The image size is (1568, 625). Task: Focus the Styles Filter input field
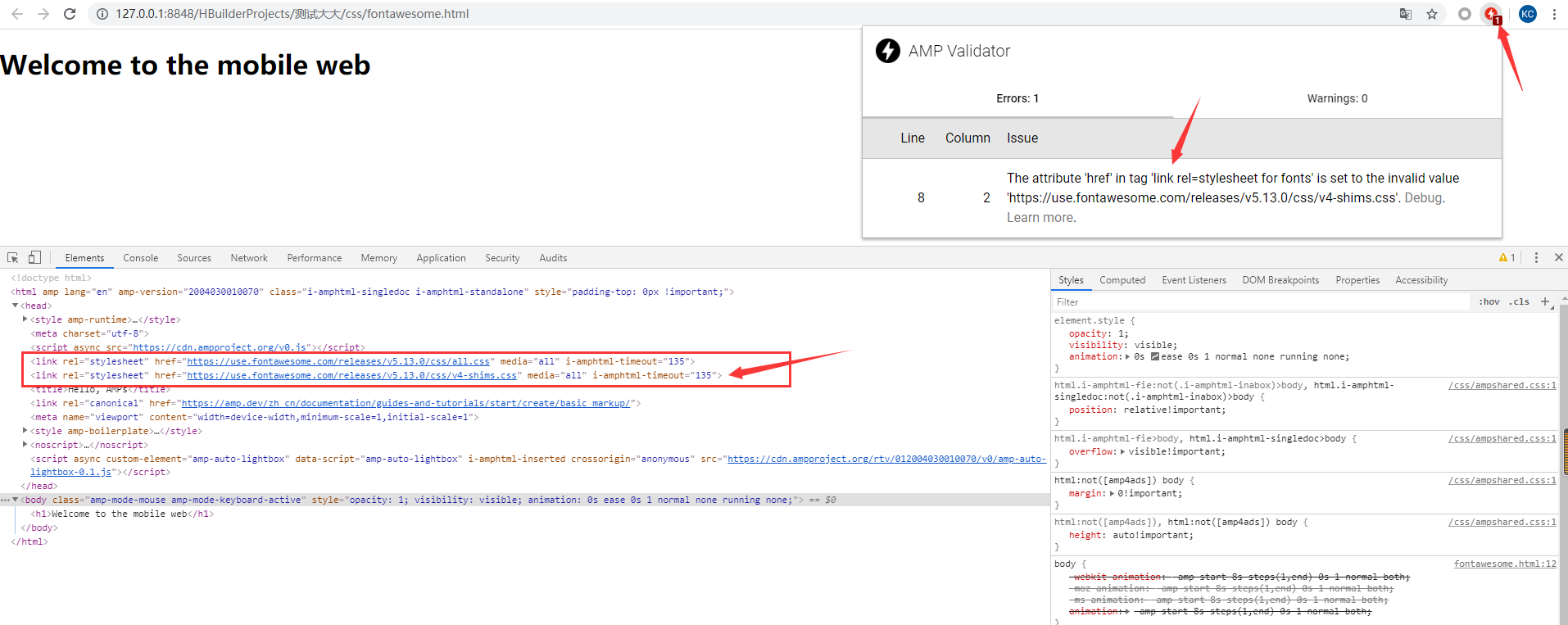tap(1262, 302)
